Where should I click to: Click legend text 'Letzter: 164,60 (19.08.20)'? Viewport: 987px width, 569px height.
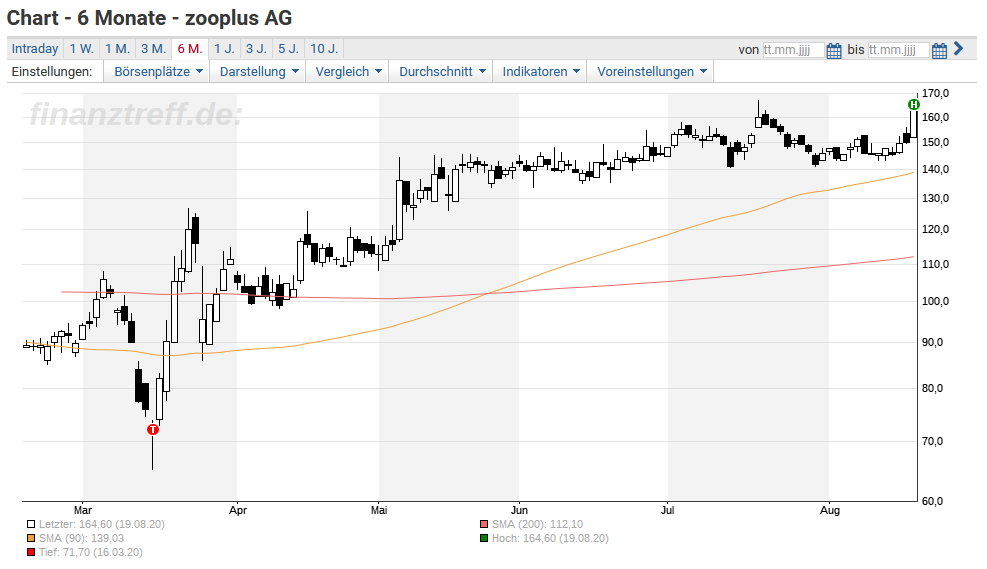[101, 524]
